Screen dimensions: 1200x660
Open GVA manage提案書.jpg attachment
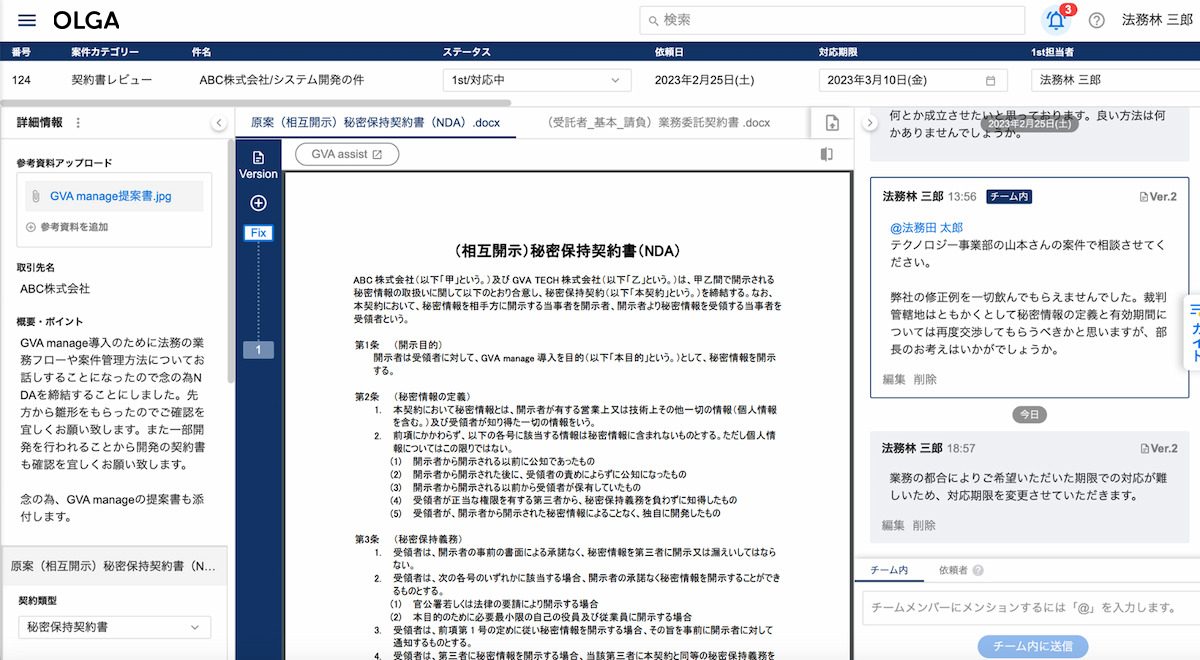pos(110,197)
